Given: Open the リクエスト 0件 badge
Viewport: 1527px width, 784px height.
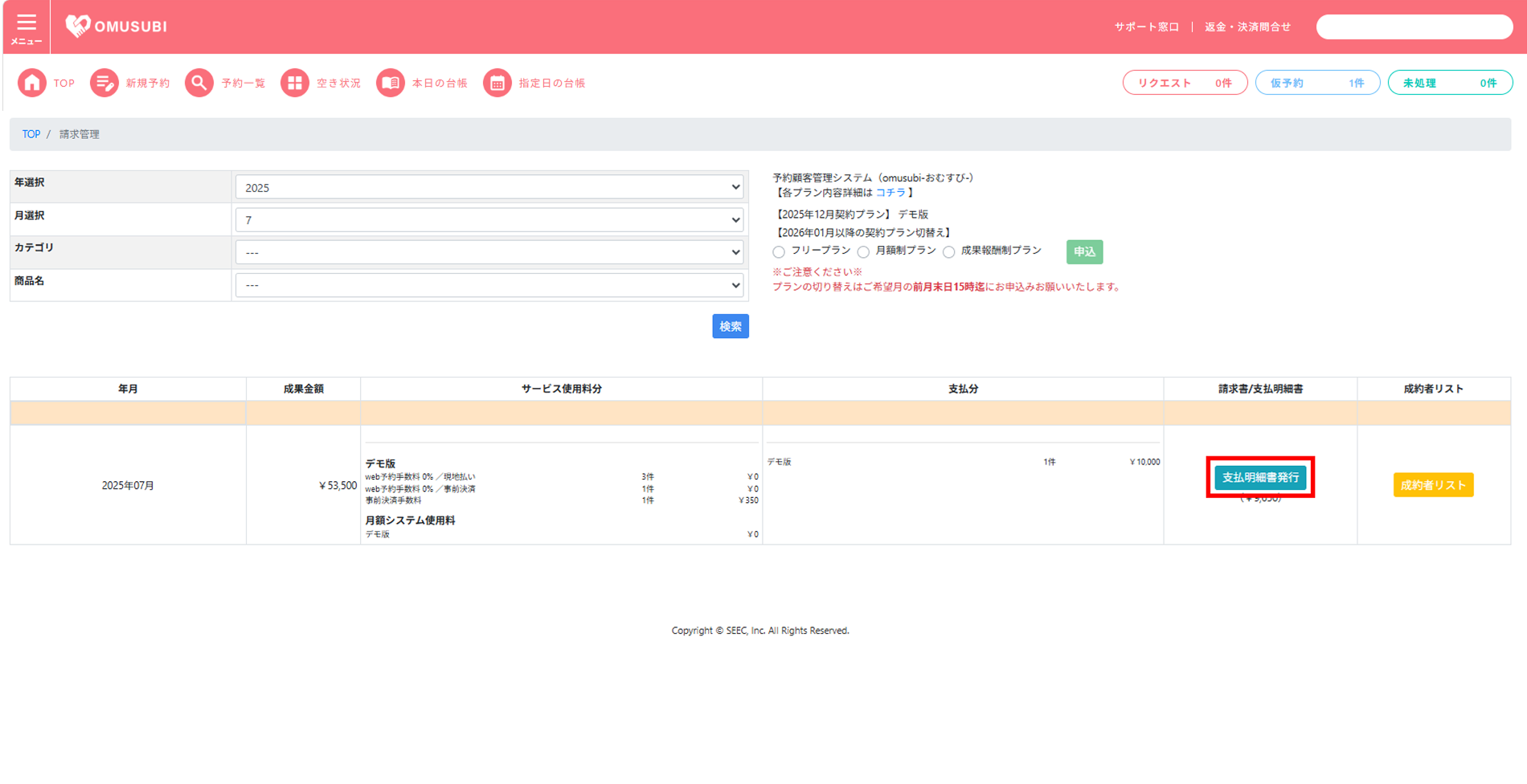Looking at the screenshot, I should (x=1185, y=83).
